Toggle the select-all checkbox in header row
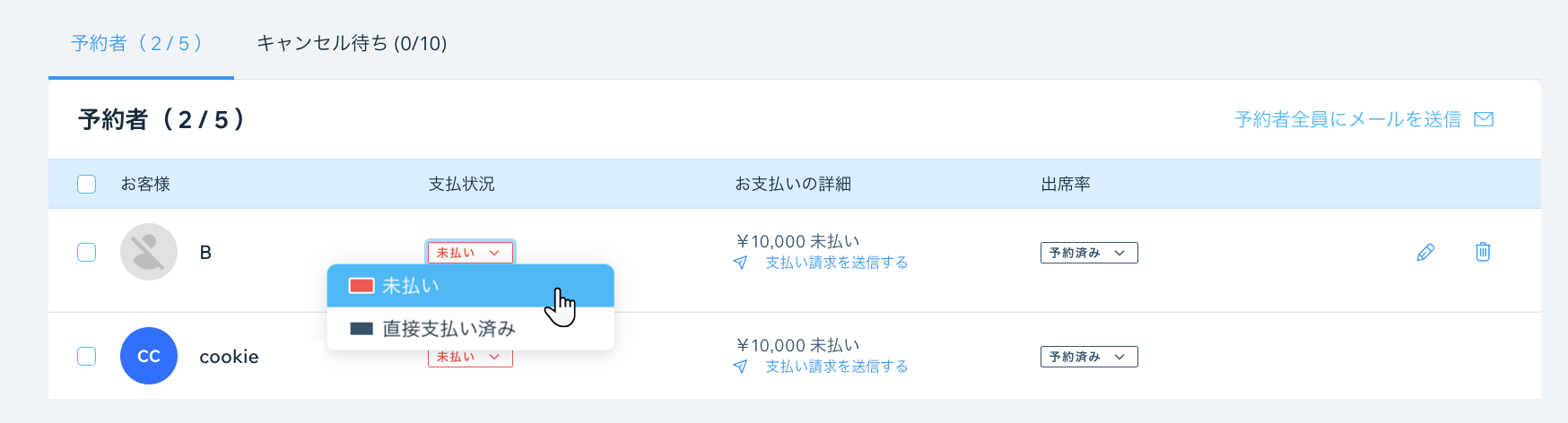The image size is (1568, 423). click(86, 184)
